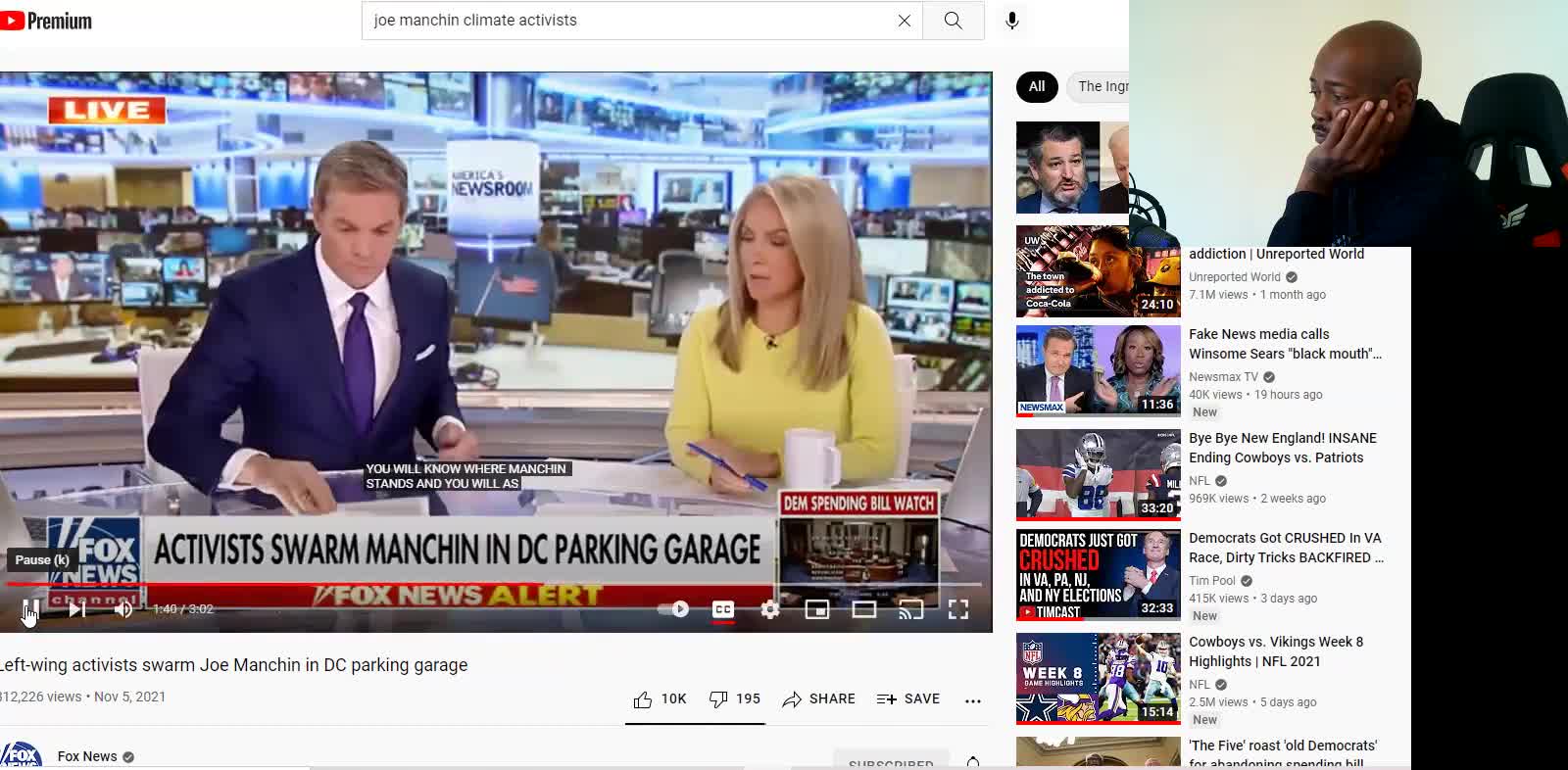The image size is (1568, 770).
Task: Open Tim Pool channel
Action: (1212, 581)
